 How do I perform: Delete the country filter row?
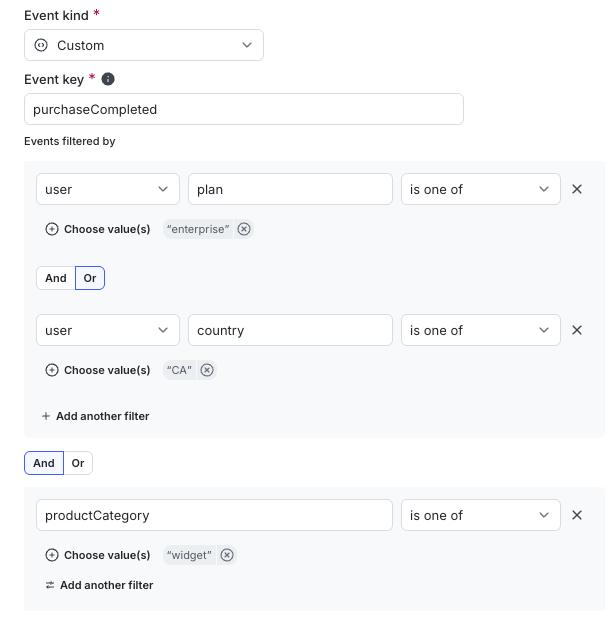(577, 330)
